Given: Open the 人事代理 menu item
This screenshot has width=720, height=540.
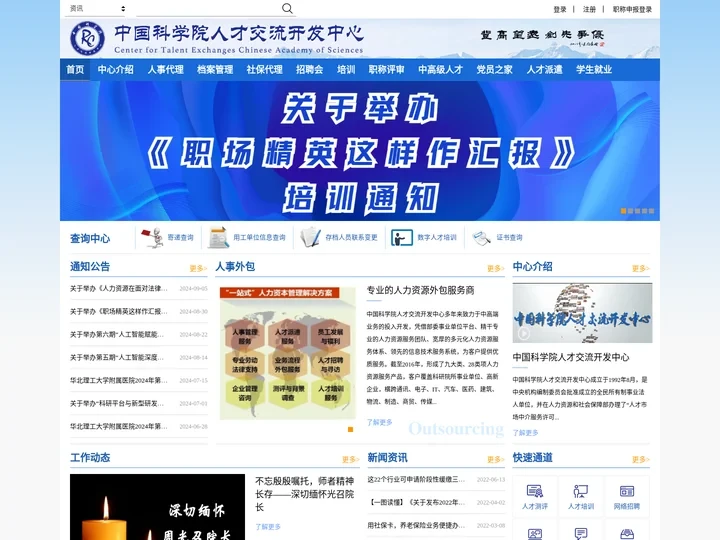Looking at the screenshot, I should click(x=165, y=70).
